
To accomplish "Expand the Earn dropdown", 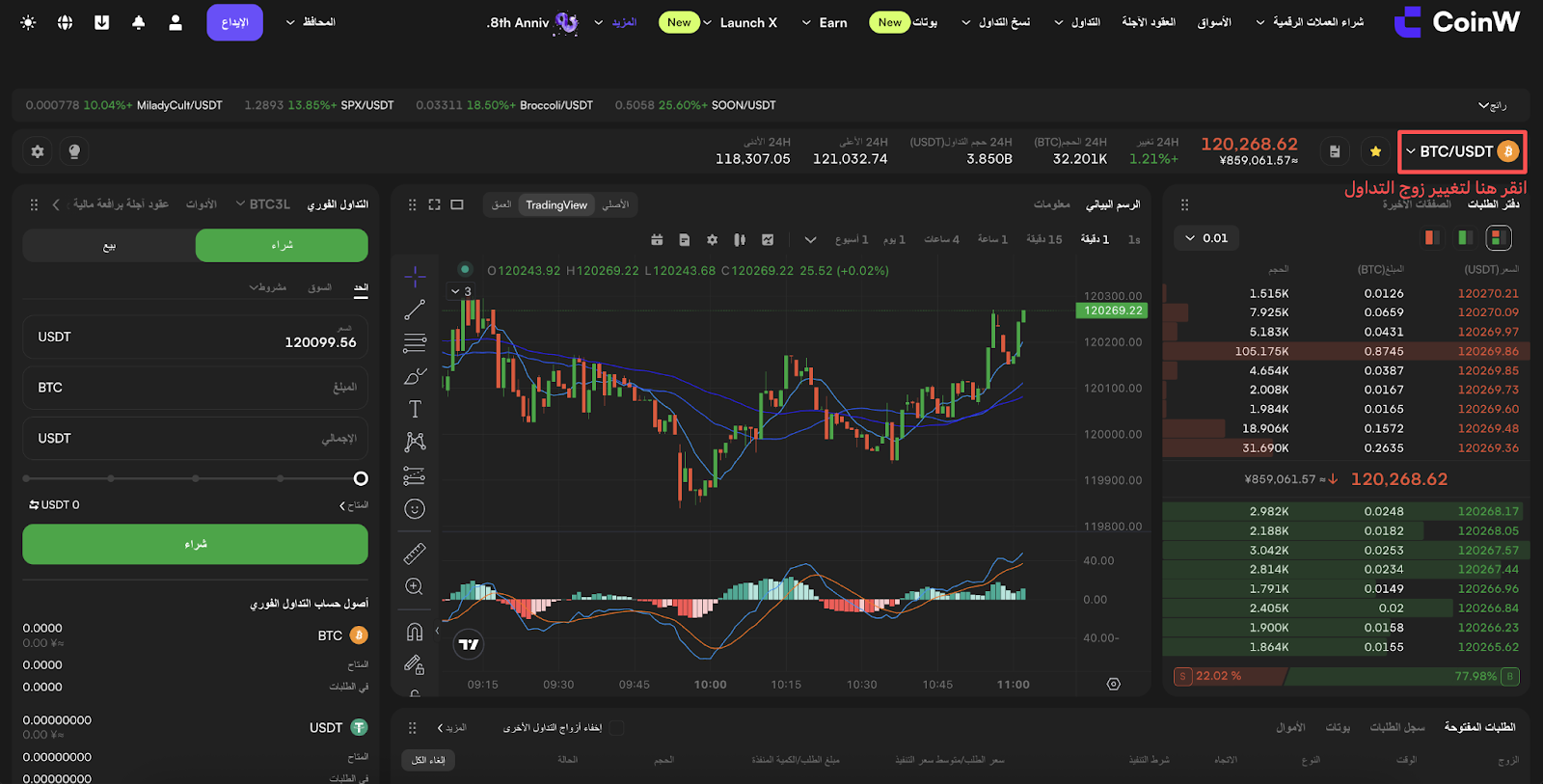I will (x=825, y=22).
